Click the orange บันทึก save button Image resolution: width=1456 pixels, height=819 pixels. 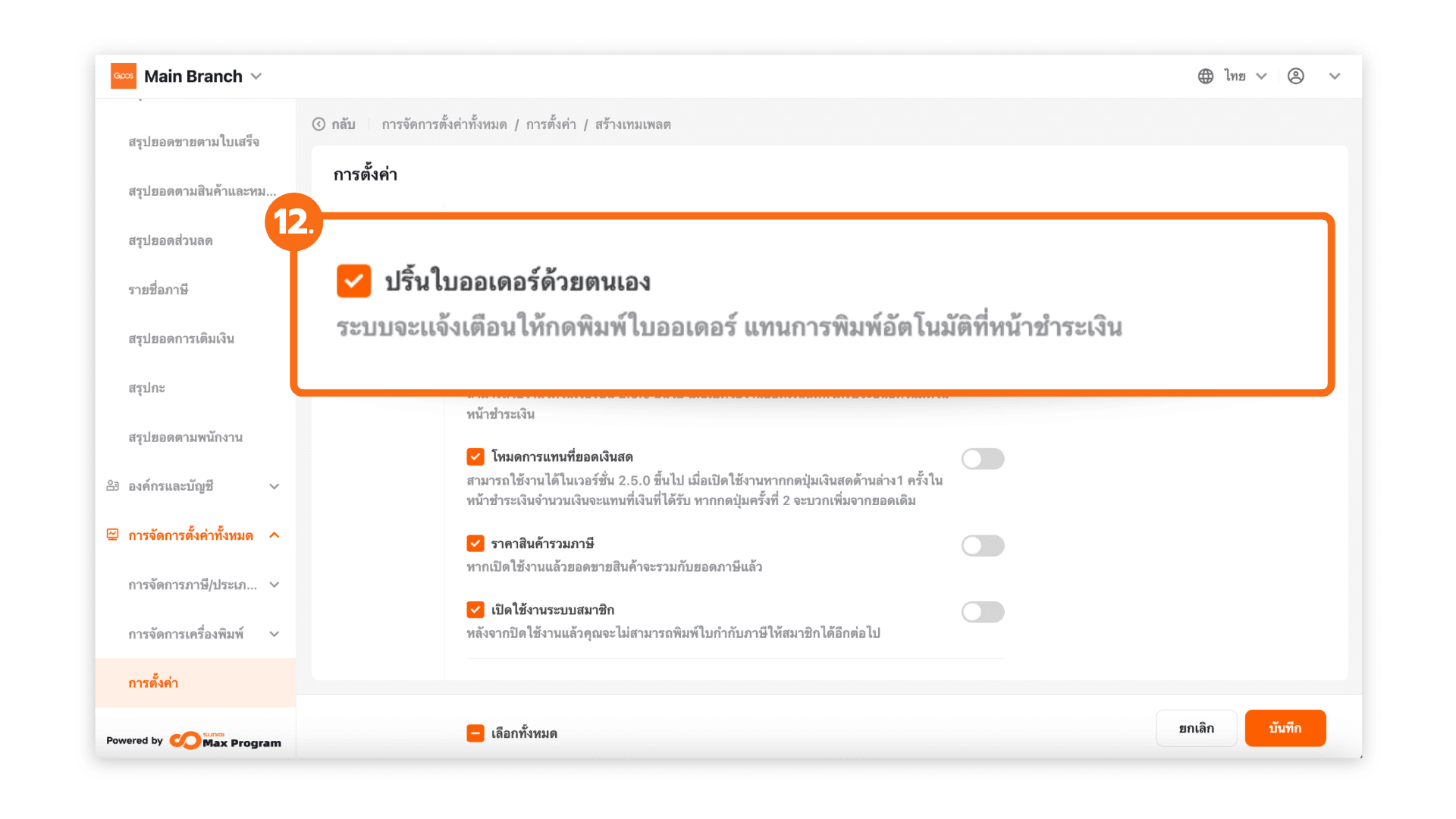tap(1285, 728)
